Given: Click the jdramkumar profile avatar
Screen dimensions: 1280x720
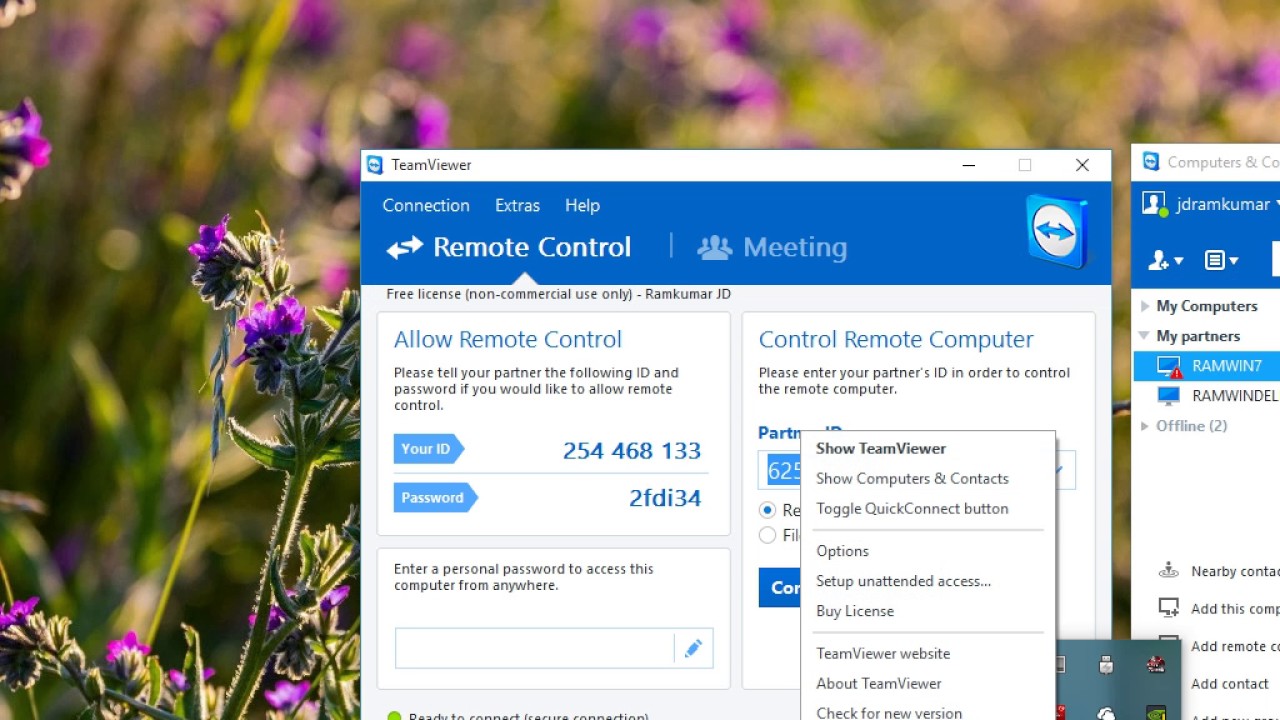Looking at the screenshot, I should tap(1154, 204).
